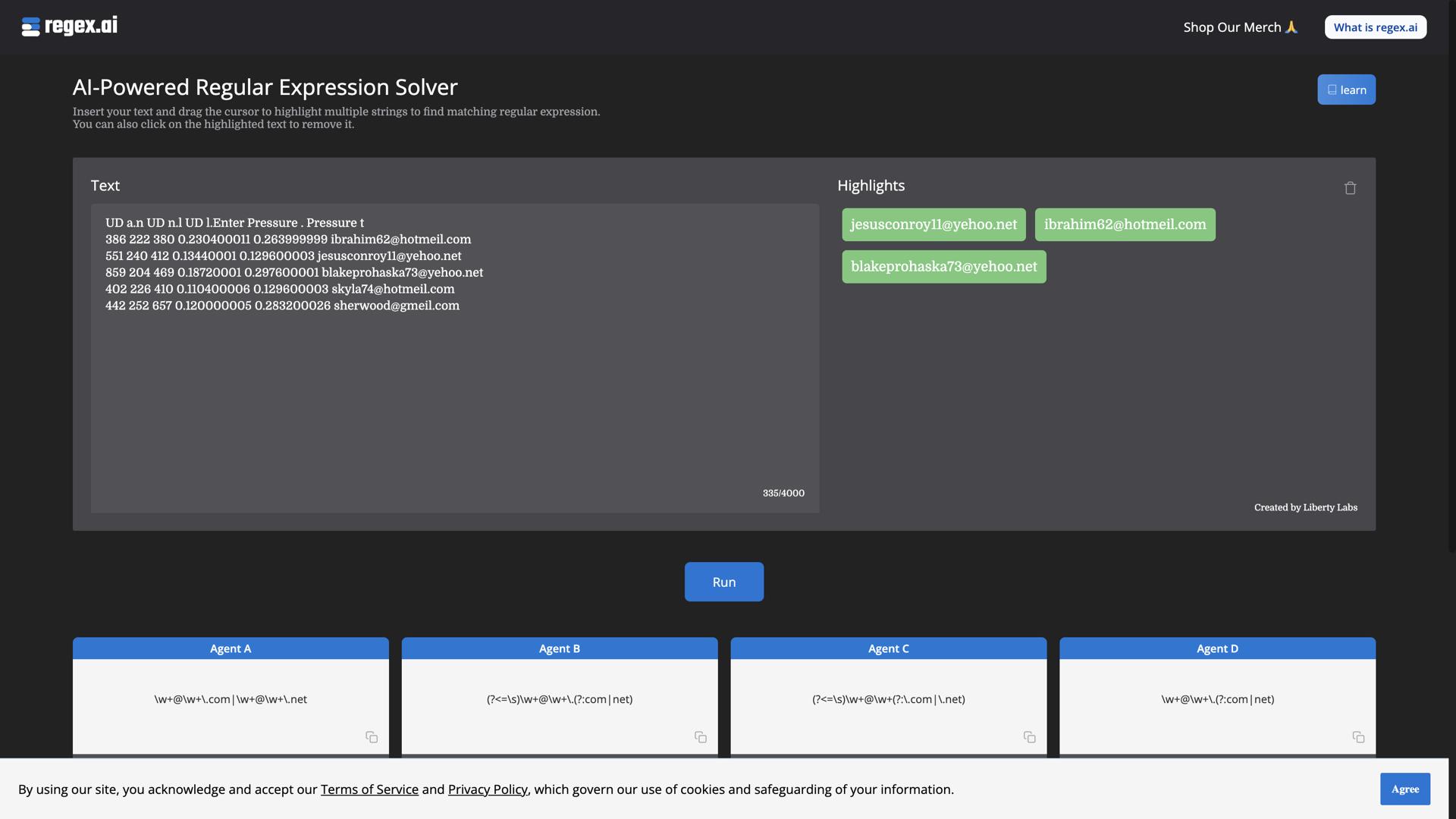Copy Agent A's regex using its copy icon

coord(371,736)
